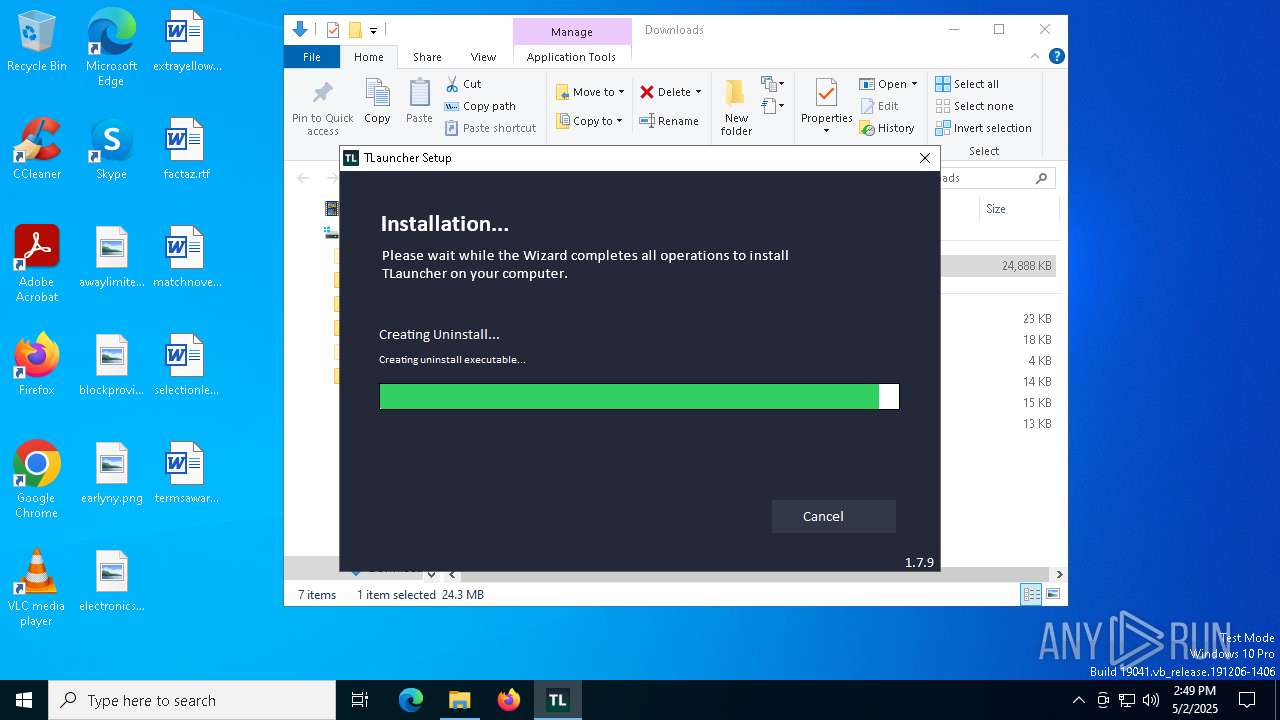The height and width of the screenshot is (720, 1280).
Task: Click Invert selection in the ribbon
Action: (x=983, y=128)
